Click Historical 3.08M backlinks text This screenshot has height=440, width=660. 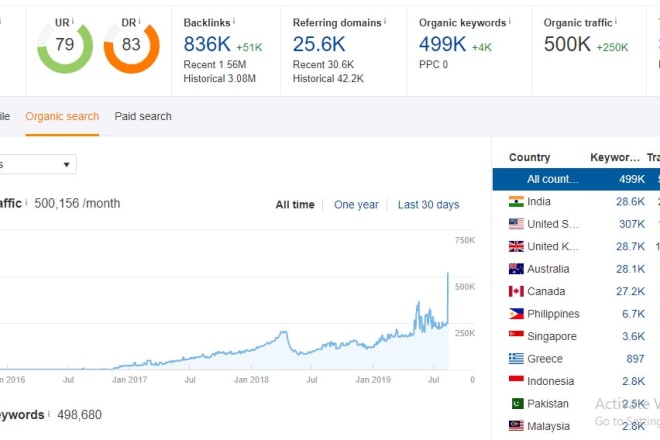coord(219,78)
